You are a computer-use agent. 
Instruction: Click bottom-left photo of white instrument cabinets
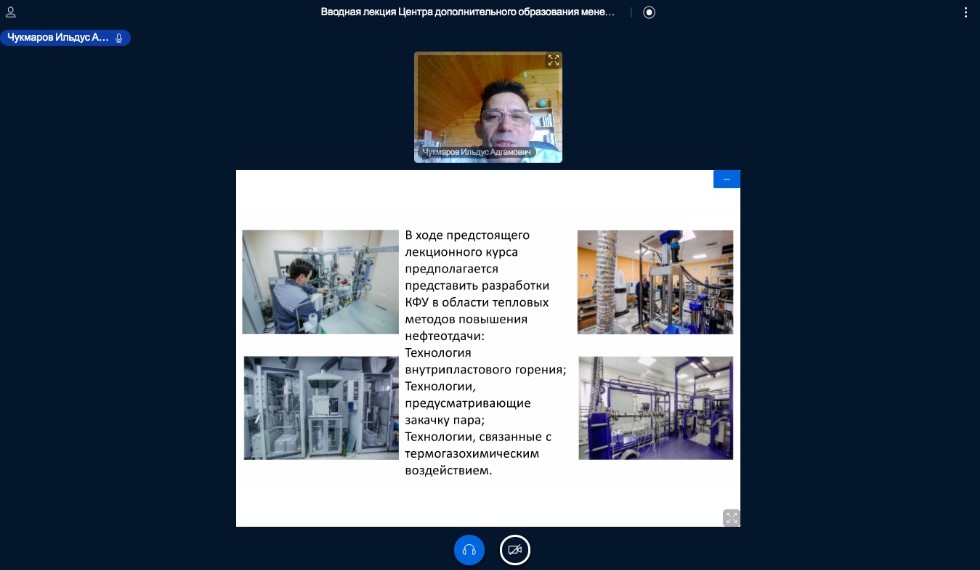click(320, 408)
